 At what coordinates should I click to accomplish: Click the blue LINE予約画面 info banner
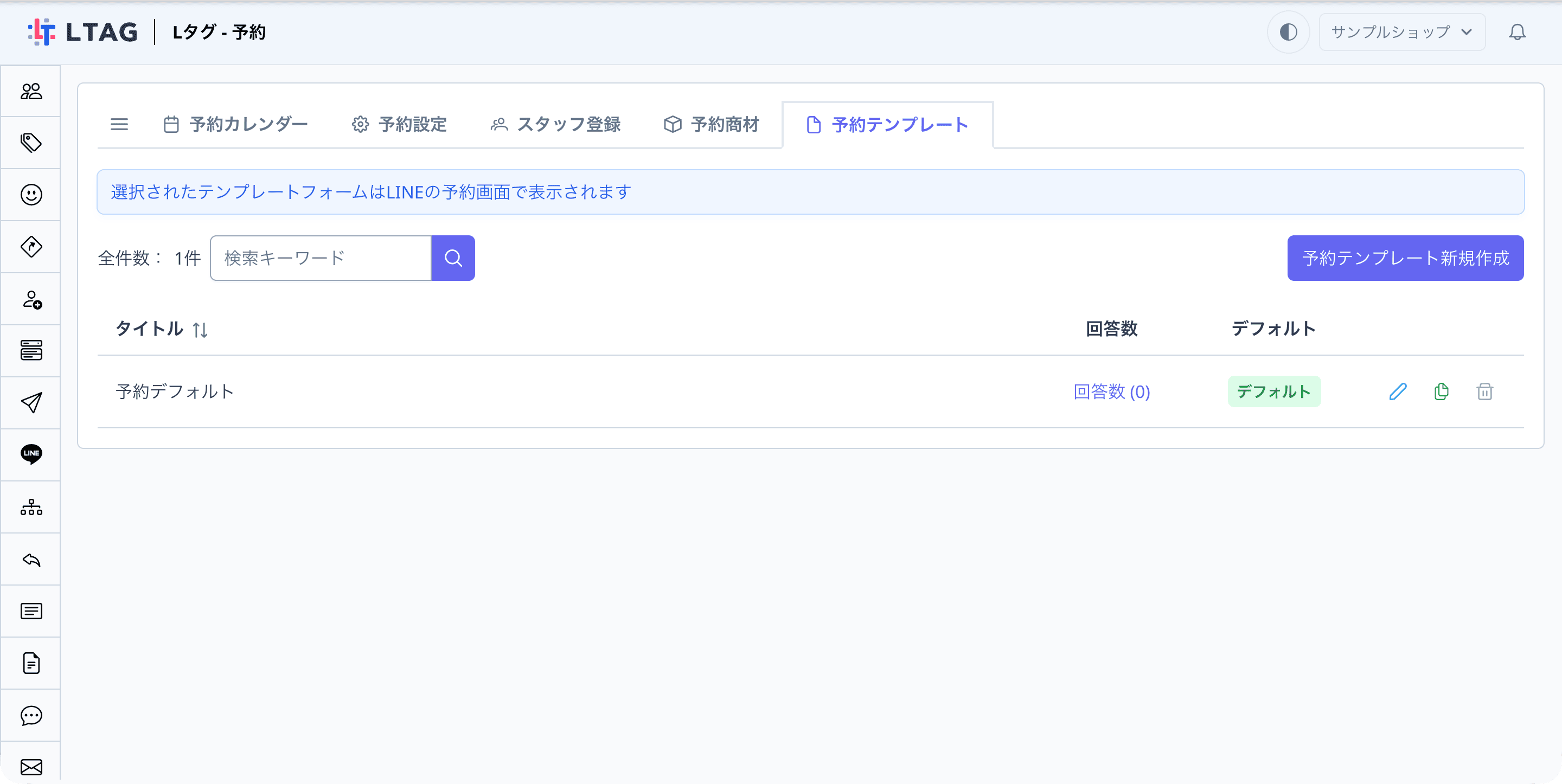coord(810,192)
